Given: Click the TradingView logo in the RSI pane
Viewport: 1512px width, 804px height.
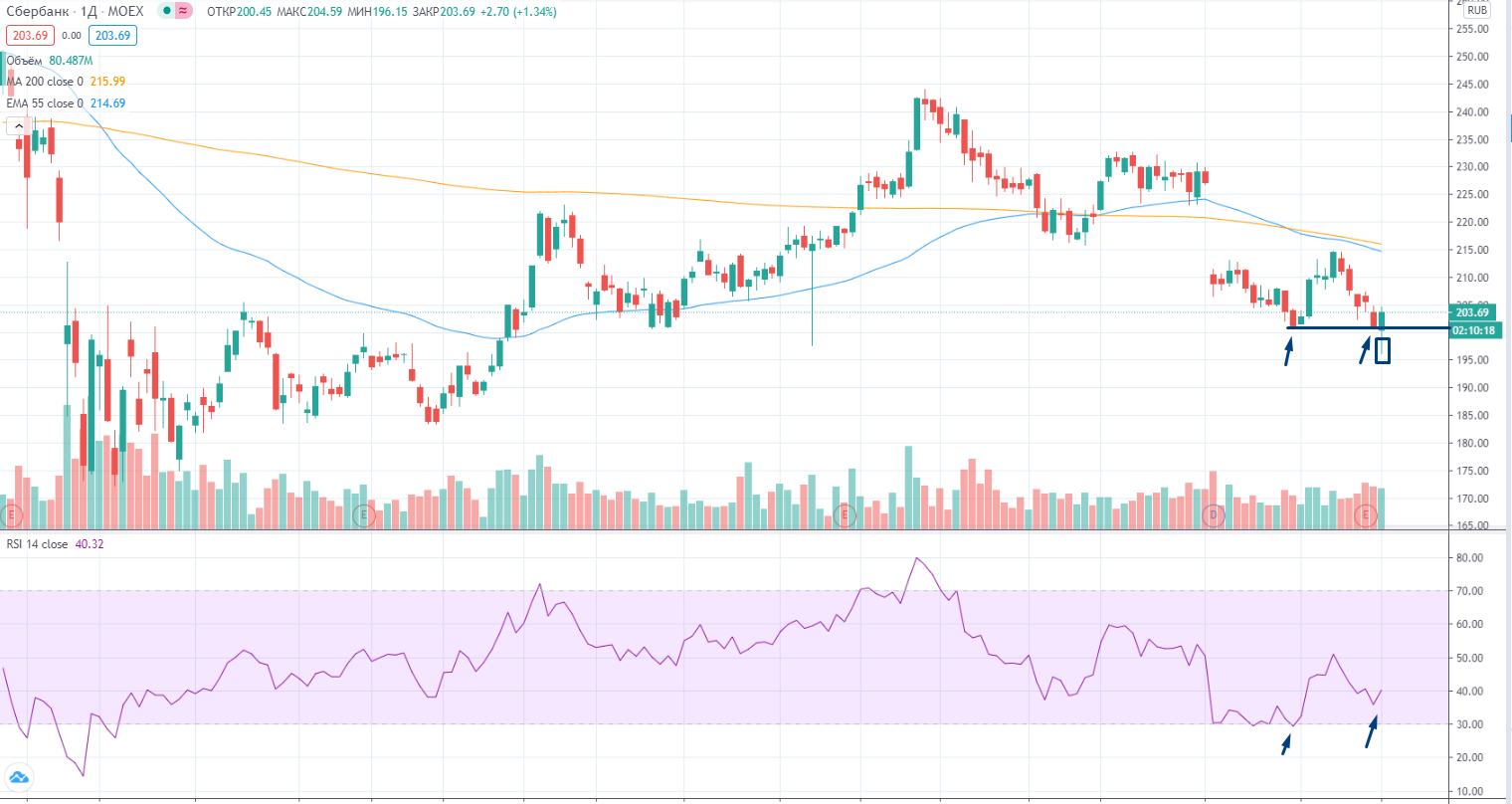Looking at the screenshot, I should coord(18,777).
